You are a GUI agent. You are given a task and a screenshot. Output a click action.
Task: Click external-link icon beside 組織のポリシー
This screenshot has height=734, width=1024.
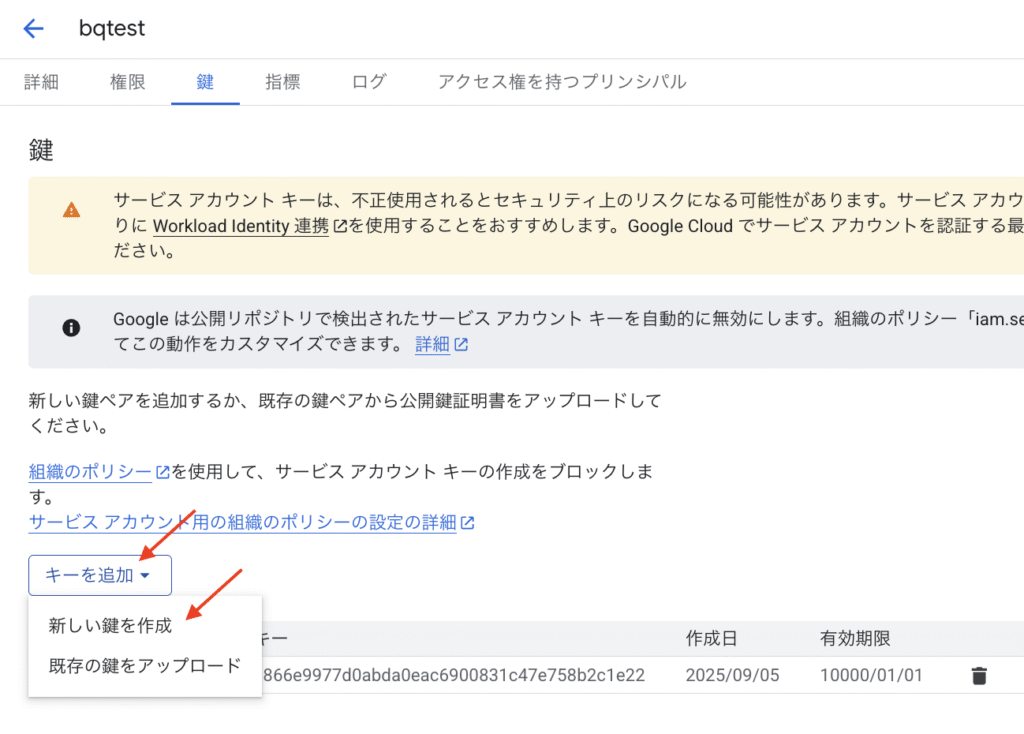click(162, 471)
